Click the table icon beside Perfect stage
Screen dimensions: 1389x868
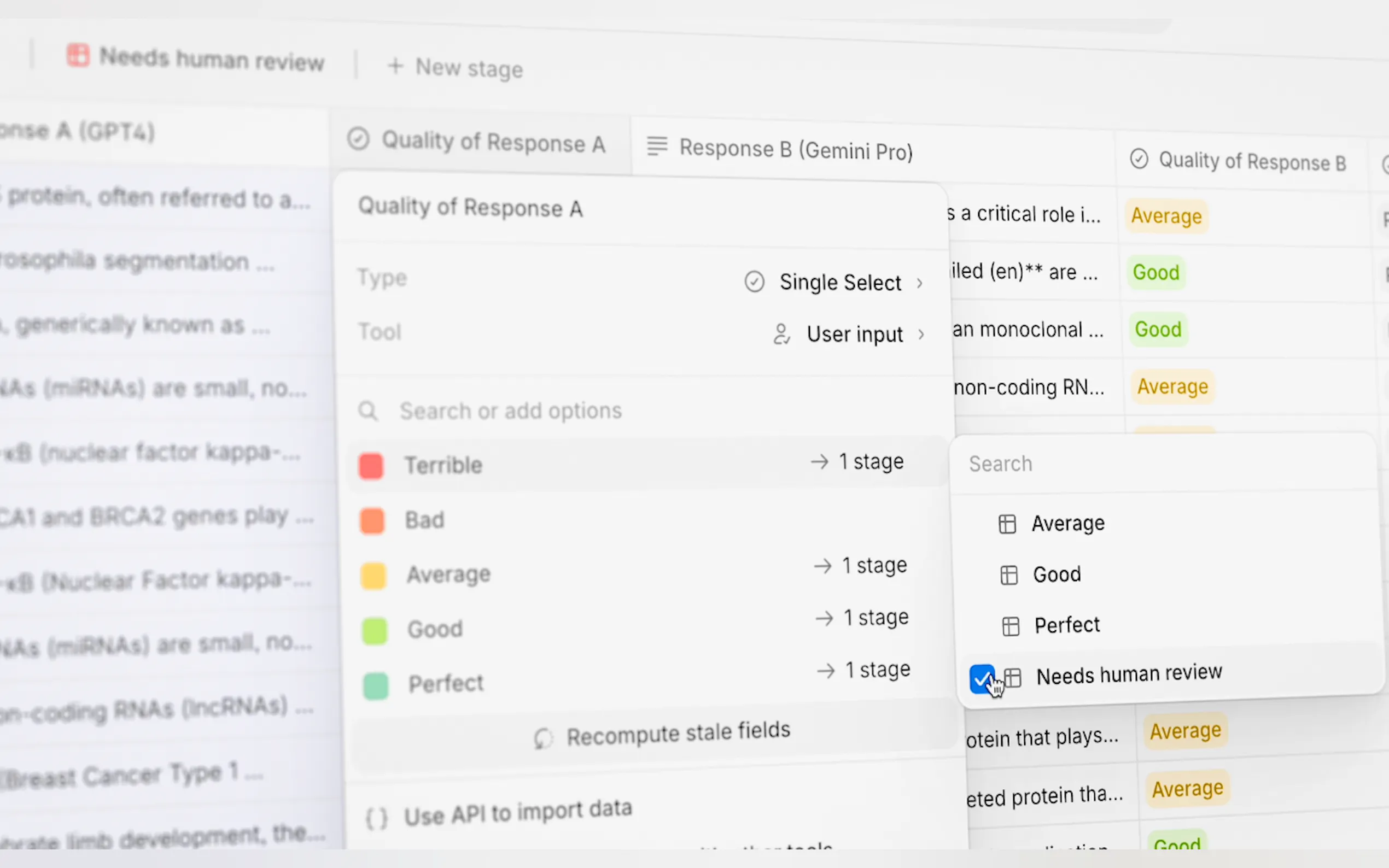pyautogui.click(x=1011, y=626)
